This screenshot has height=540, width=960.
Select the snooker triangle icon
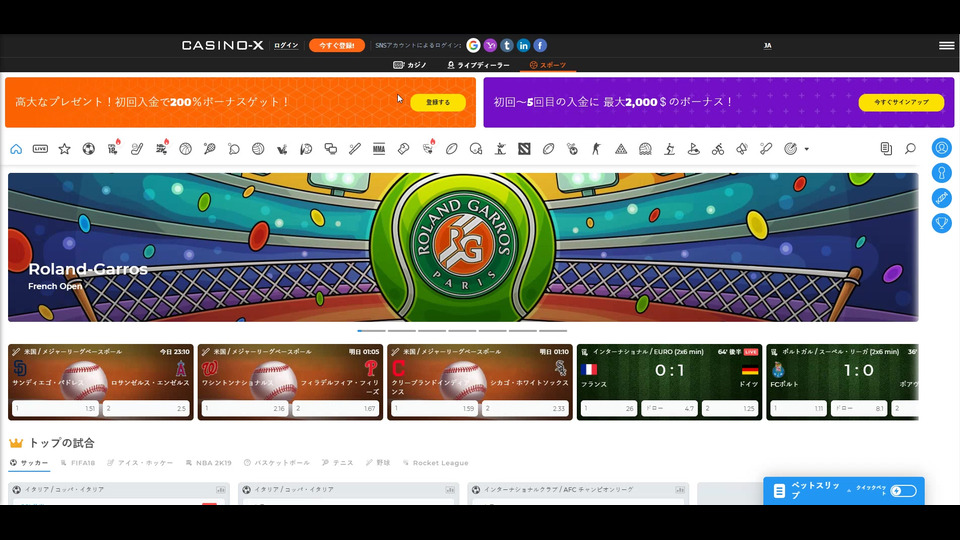[x=621, y=149]
